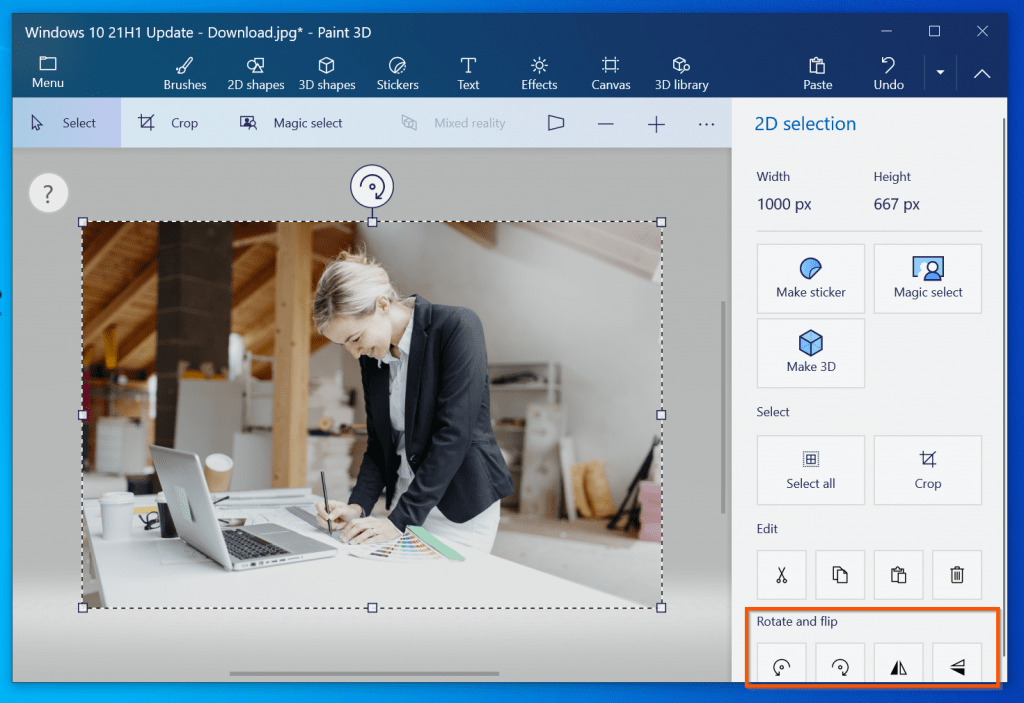Select the Canvas tab
Viewport: 1024px width, 703px height.
pyautogui.click(x=610, y=72)
